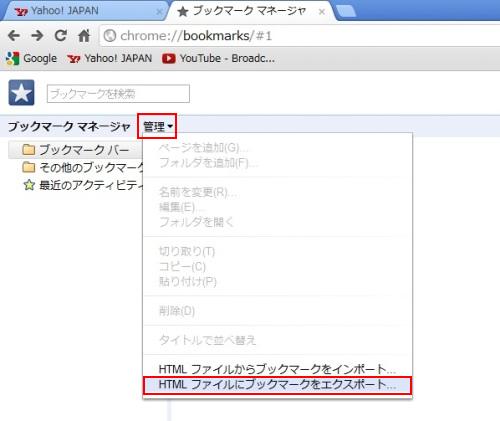This screenshot has width=500, height=421.
Task: Choose 貼り付け(P) menu entry
Action: tap(278, 281)
